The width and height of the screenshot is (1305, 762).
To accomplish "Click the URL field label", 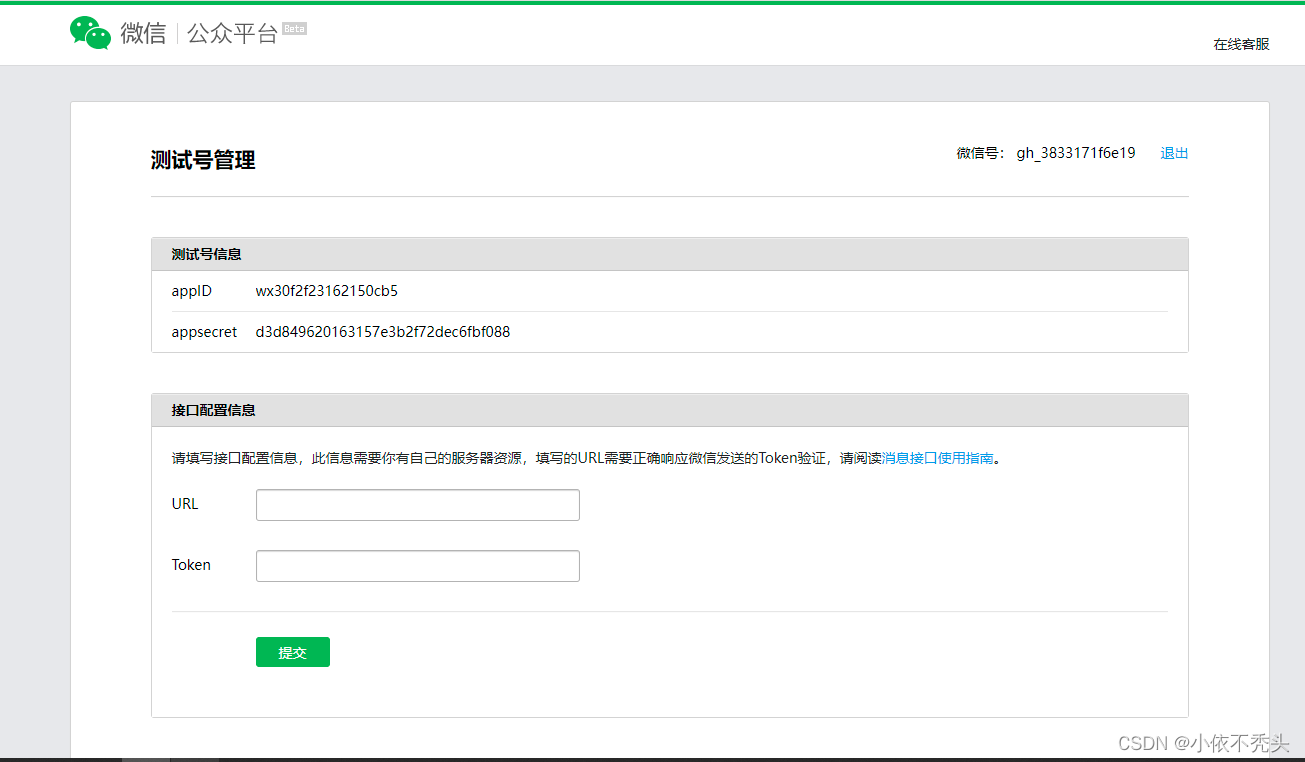I will tap(185, 504).
